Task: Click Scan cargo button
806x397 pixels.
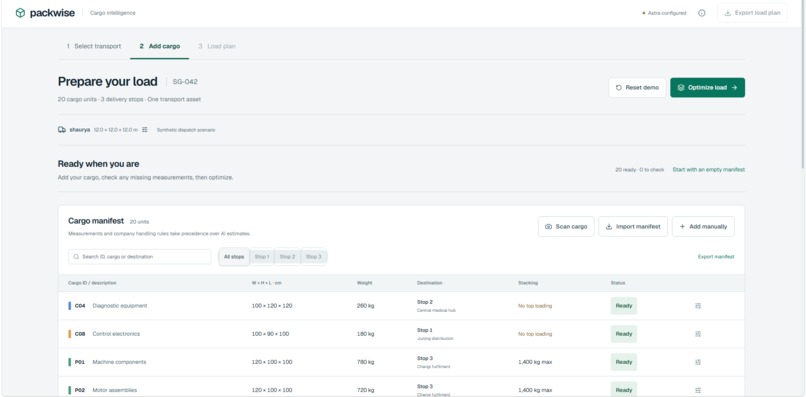Action: pos(566,226)
